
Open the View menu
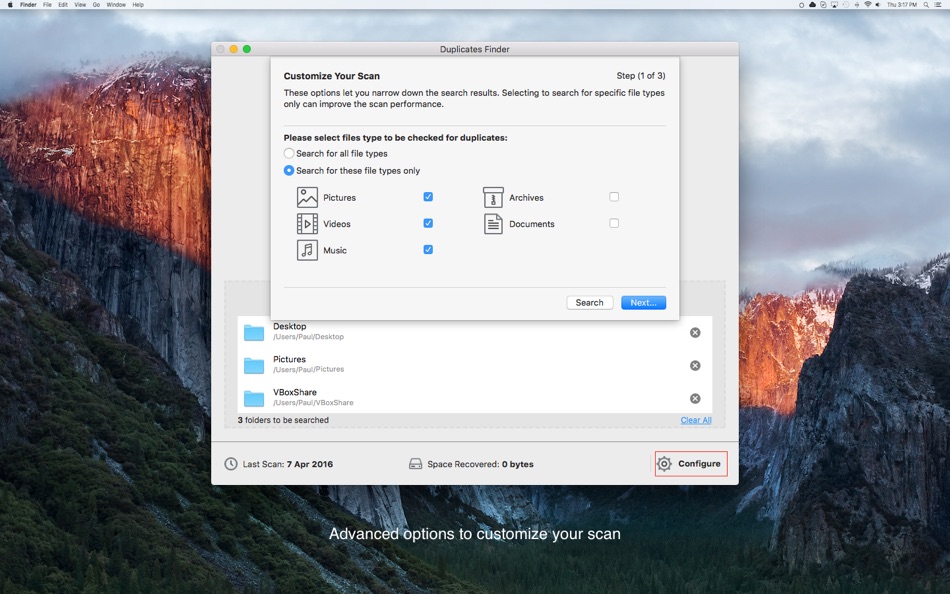[x=80, y=4]
